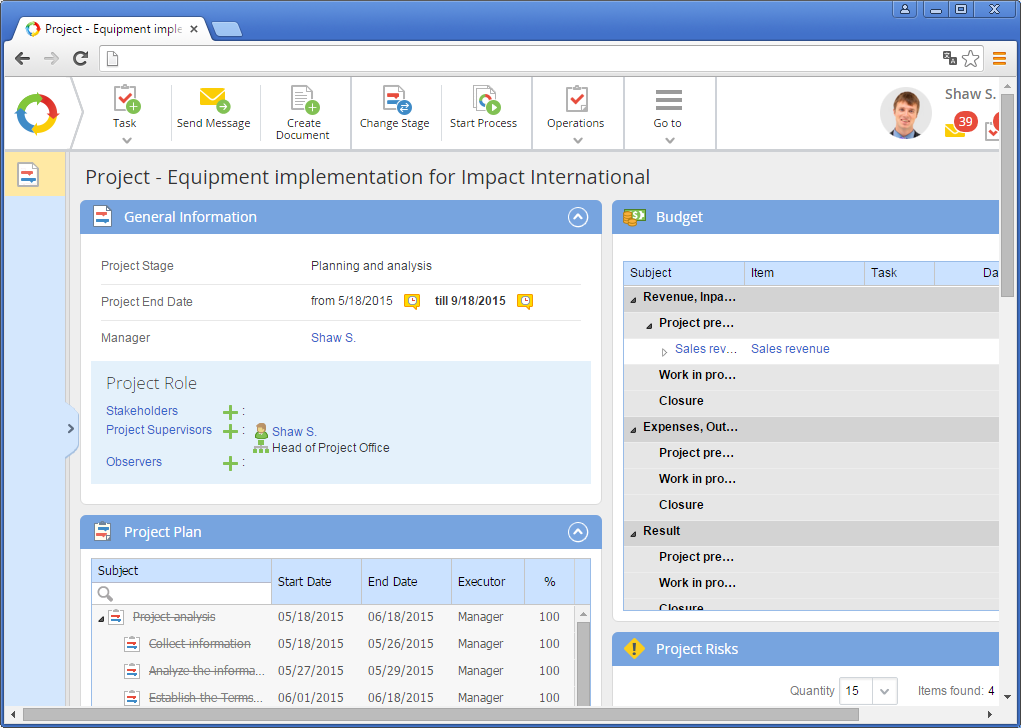This screenshot has height=728, width=1021.
Task: Switch to the Project - Equipment browser tab
Action: pos(113,29)
